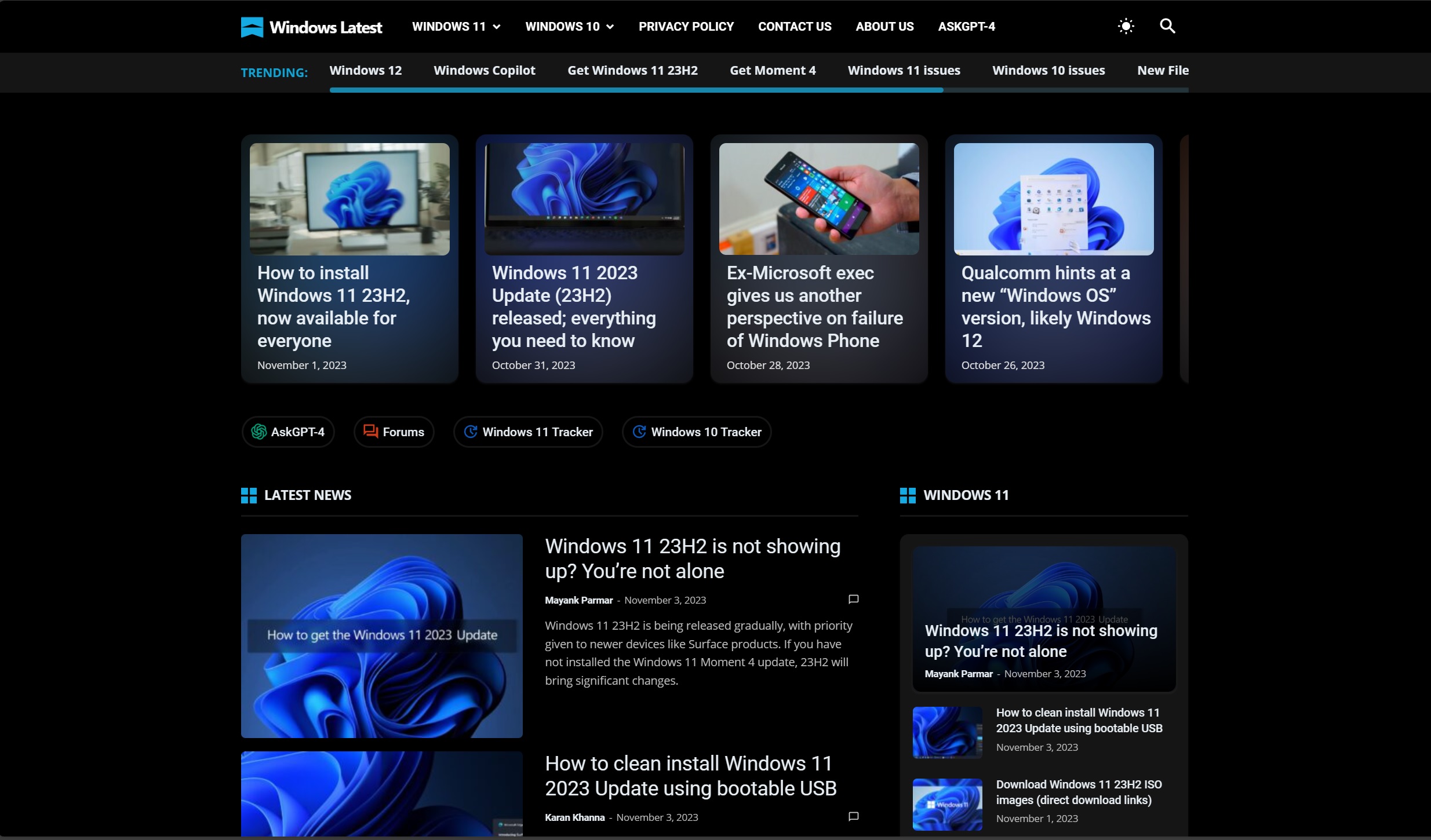1431x840 pixels.
Task: Open Latest News headline clean install bootable USB
Action: coord(691,776)
